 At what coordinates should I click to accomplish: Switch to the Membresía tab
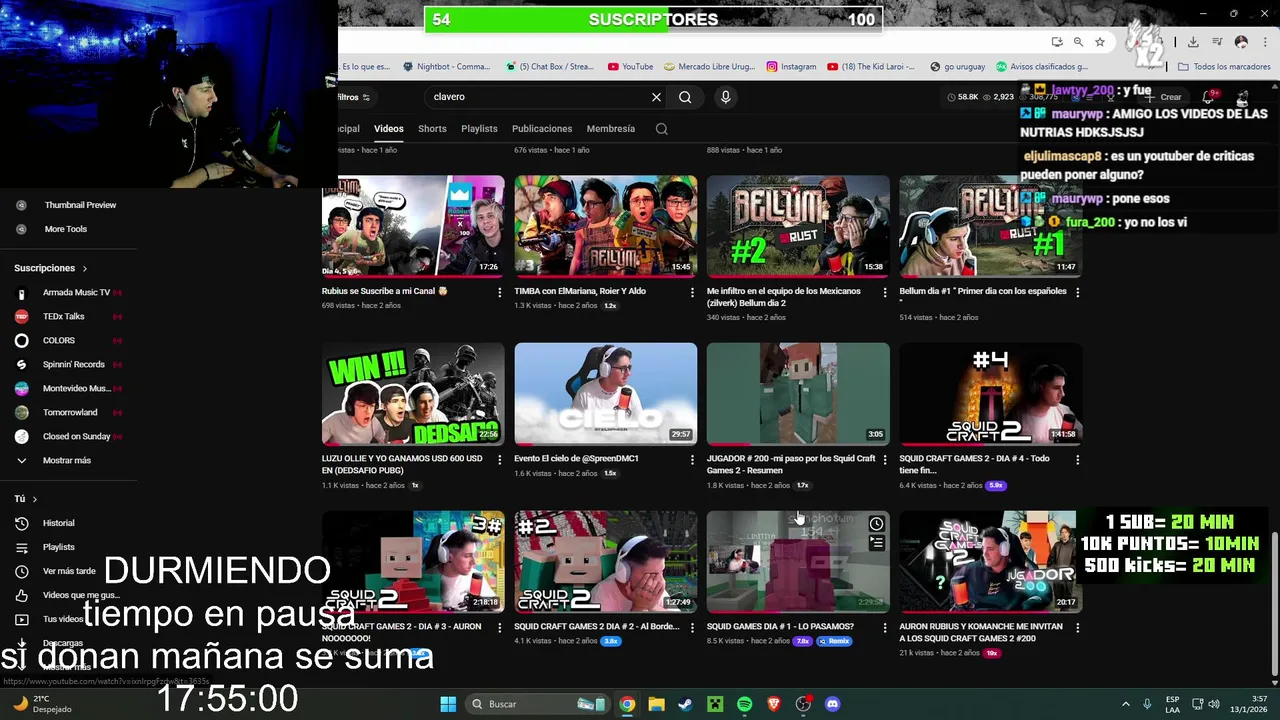click(x=610, y=129)
